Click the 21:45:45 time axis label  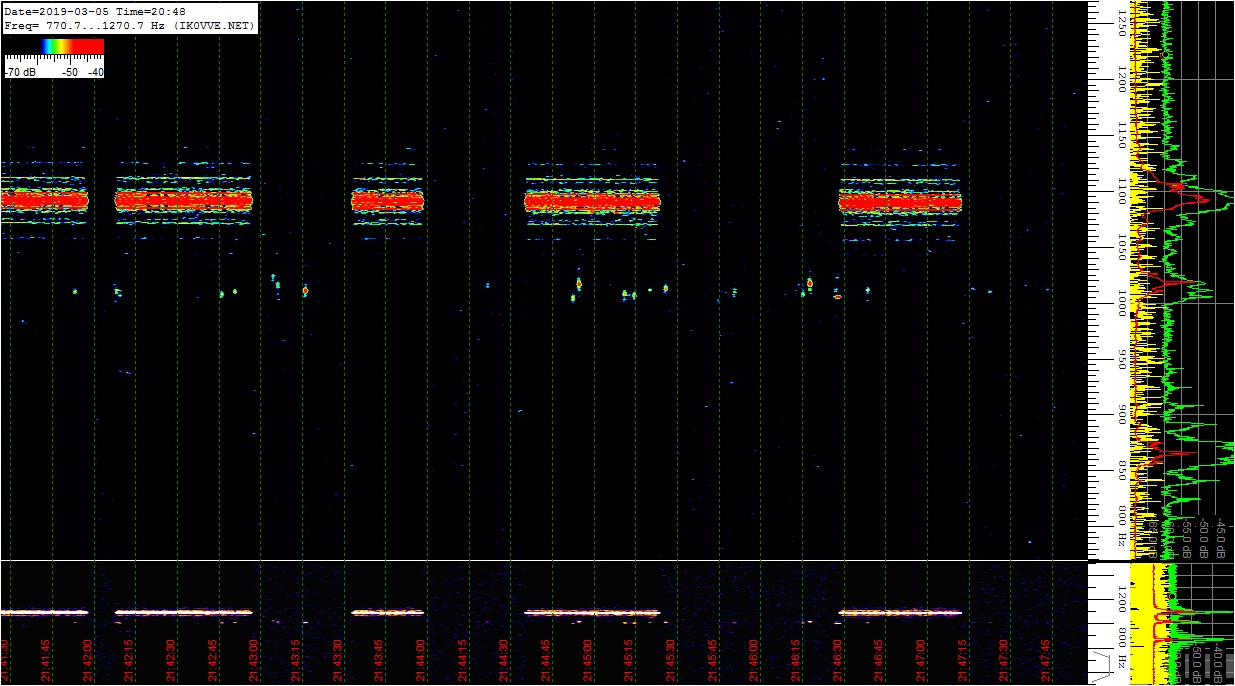click(x=712, y=658)
